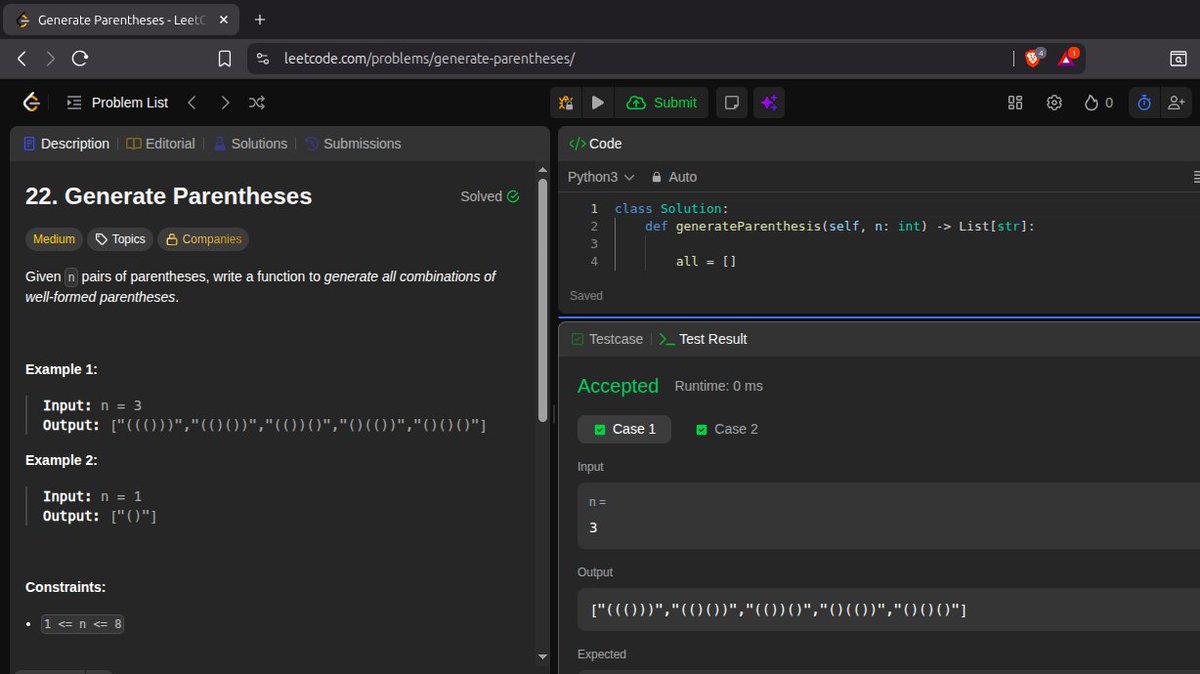The height and width of the screenshot is (674, 1200).
Task: Click browser back button
Action: (22, 59)
